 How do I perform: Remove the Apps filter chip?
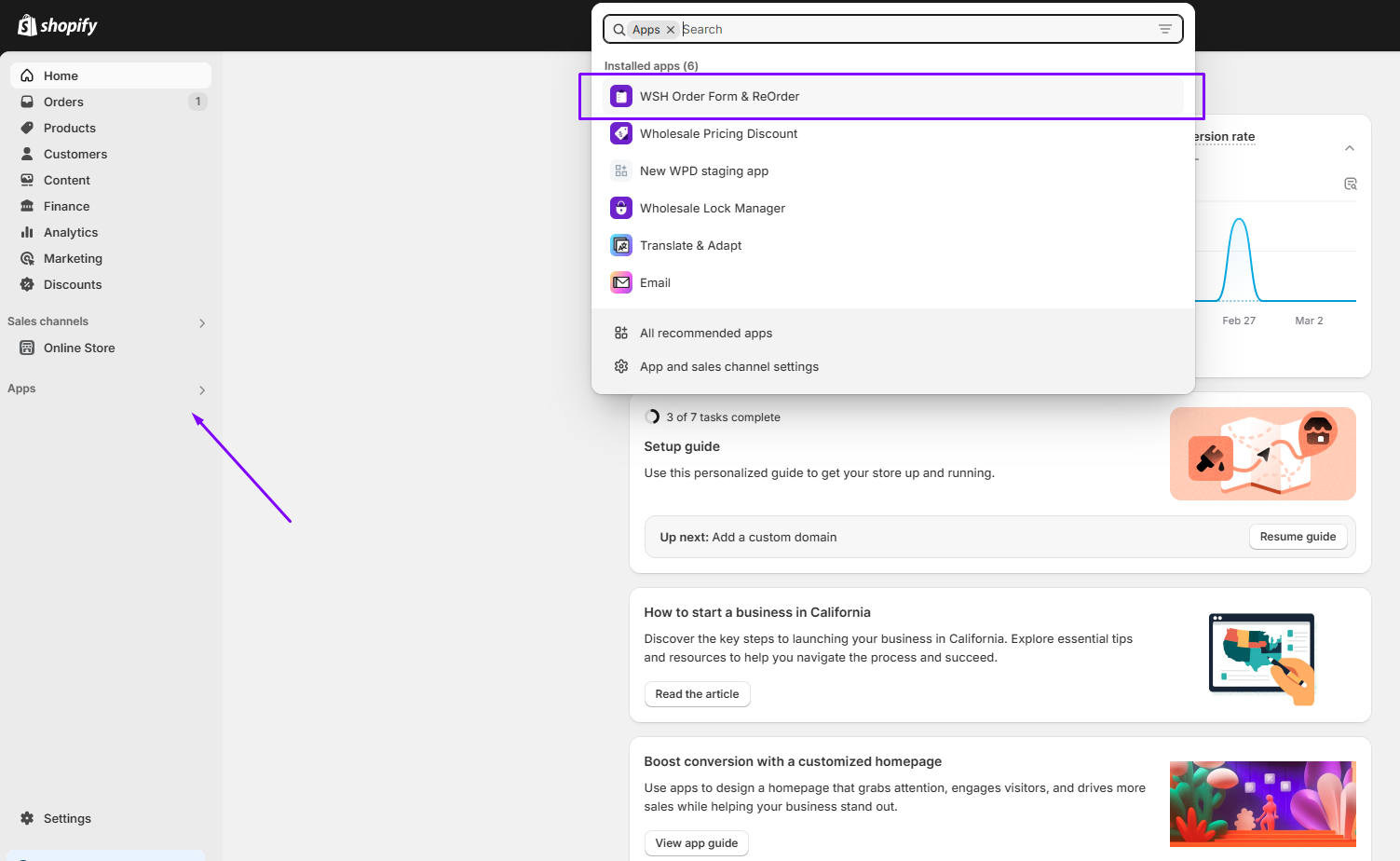coord(671,30)
